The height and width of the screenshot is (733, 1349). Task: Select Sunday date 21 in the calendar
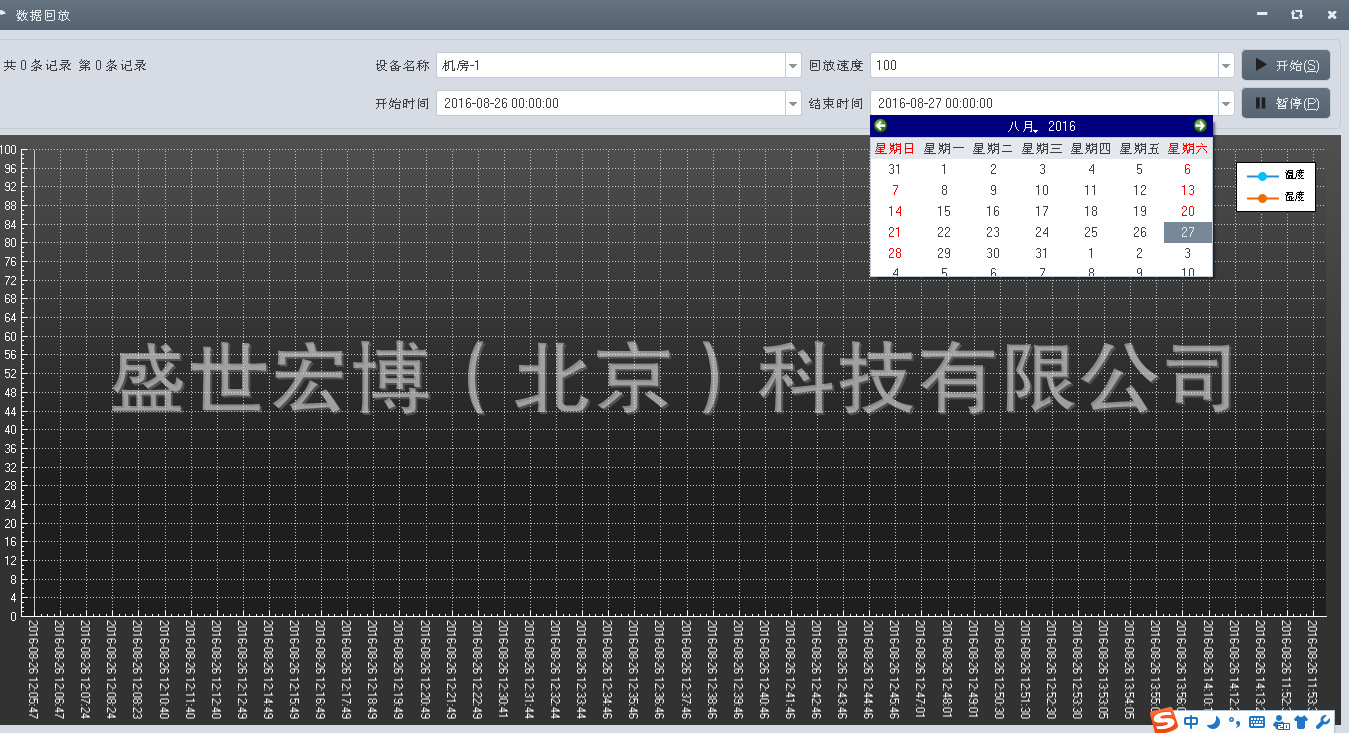click(x=895, y=232)
